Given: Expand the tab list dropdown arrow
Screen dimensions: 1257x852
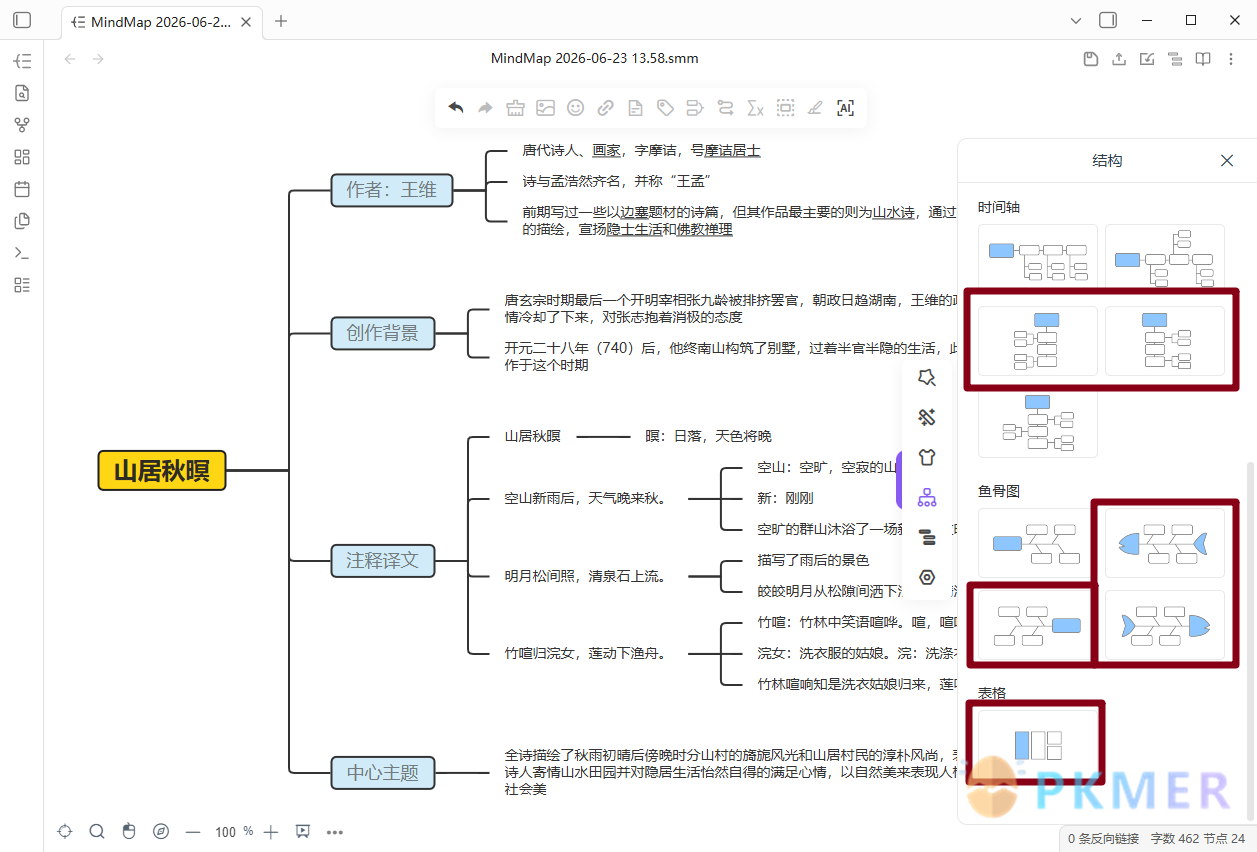Looking at the screenshot, I should [x=1076, y=20].
